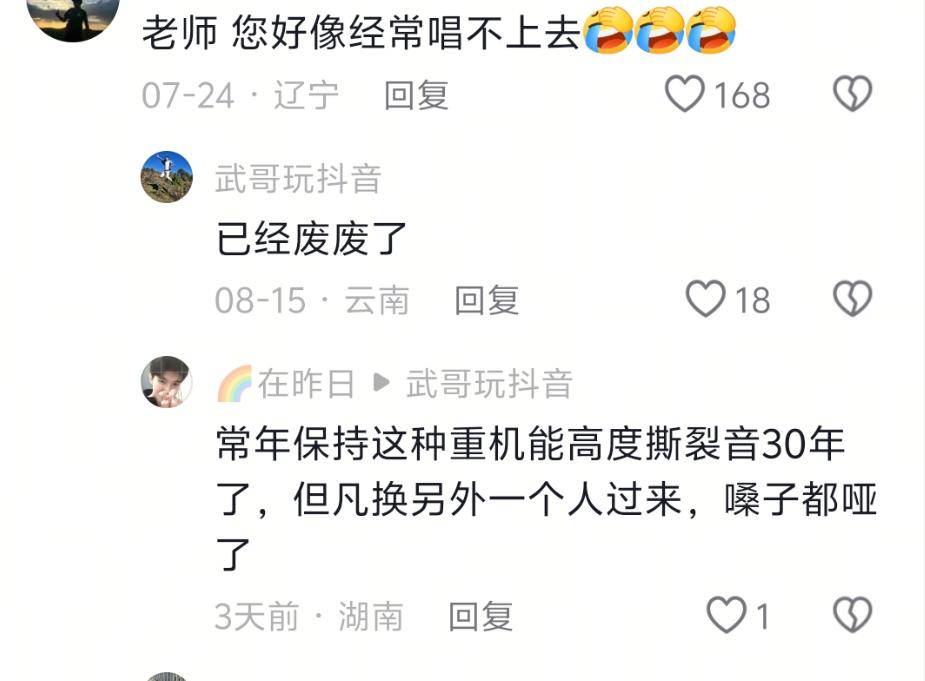This screenshot has height=681, width=925.
Task: Reply to the 3天前 湖南 comment
Action: point(480,617)
